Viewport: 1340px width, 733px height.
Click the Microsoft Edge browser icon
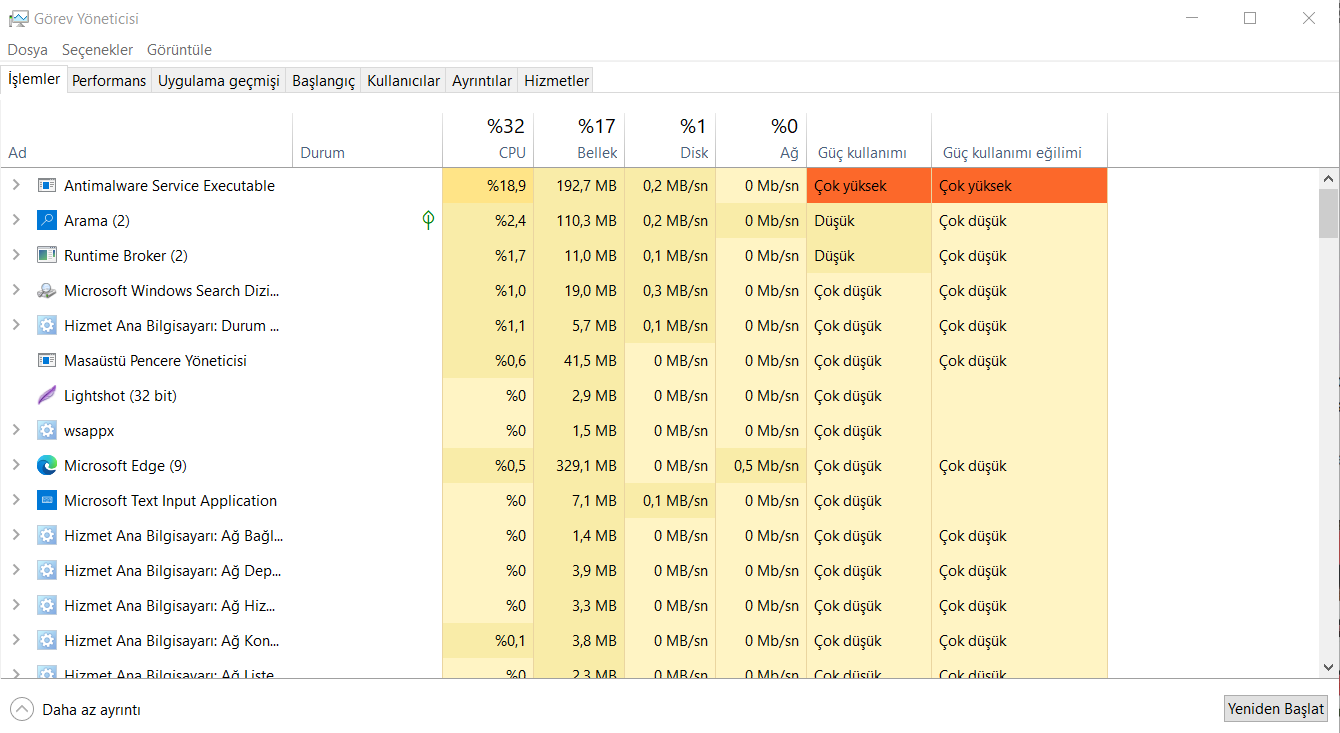pyautogui.click(x=47, y=466)
